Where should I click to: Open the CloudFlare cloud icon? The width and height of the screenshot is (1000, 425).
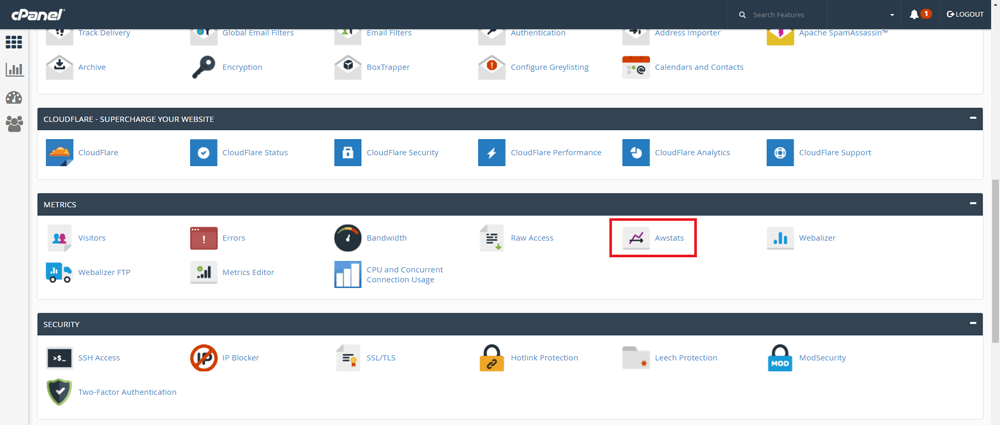[59, 153]
